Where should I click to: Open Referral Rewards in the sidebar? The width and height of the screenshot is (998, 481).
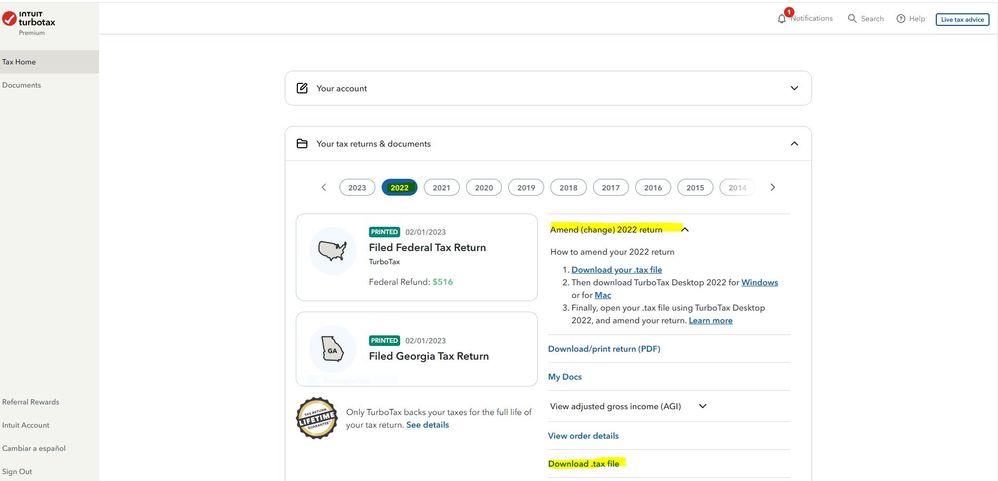(31, 402)
